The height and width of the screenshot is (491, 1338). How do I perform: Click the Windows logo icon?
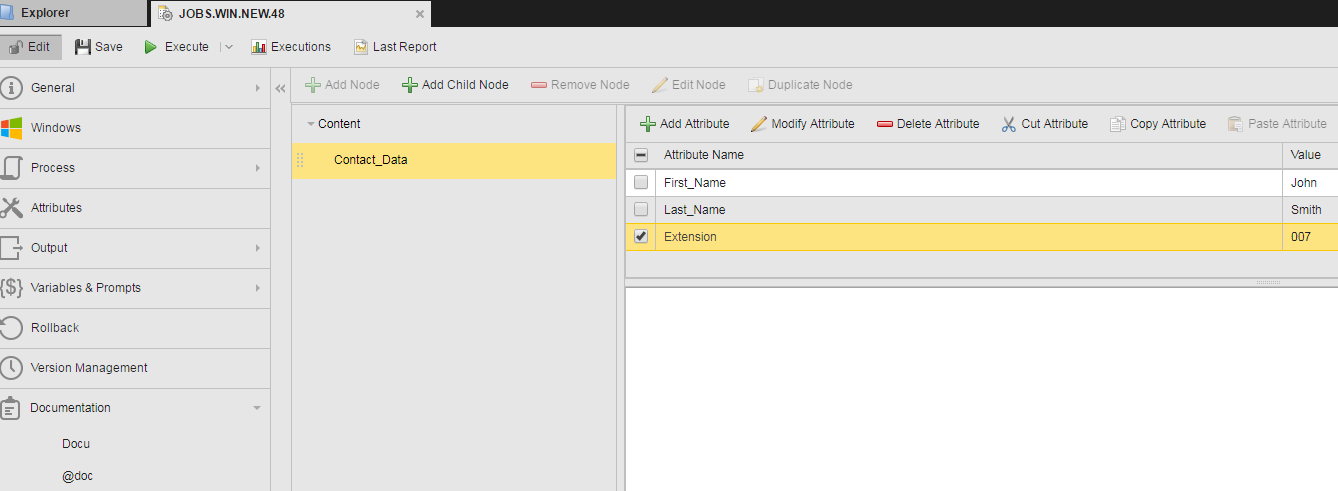[x=12, y=128]
